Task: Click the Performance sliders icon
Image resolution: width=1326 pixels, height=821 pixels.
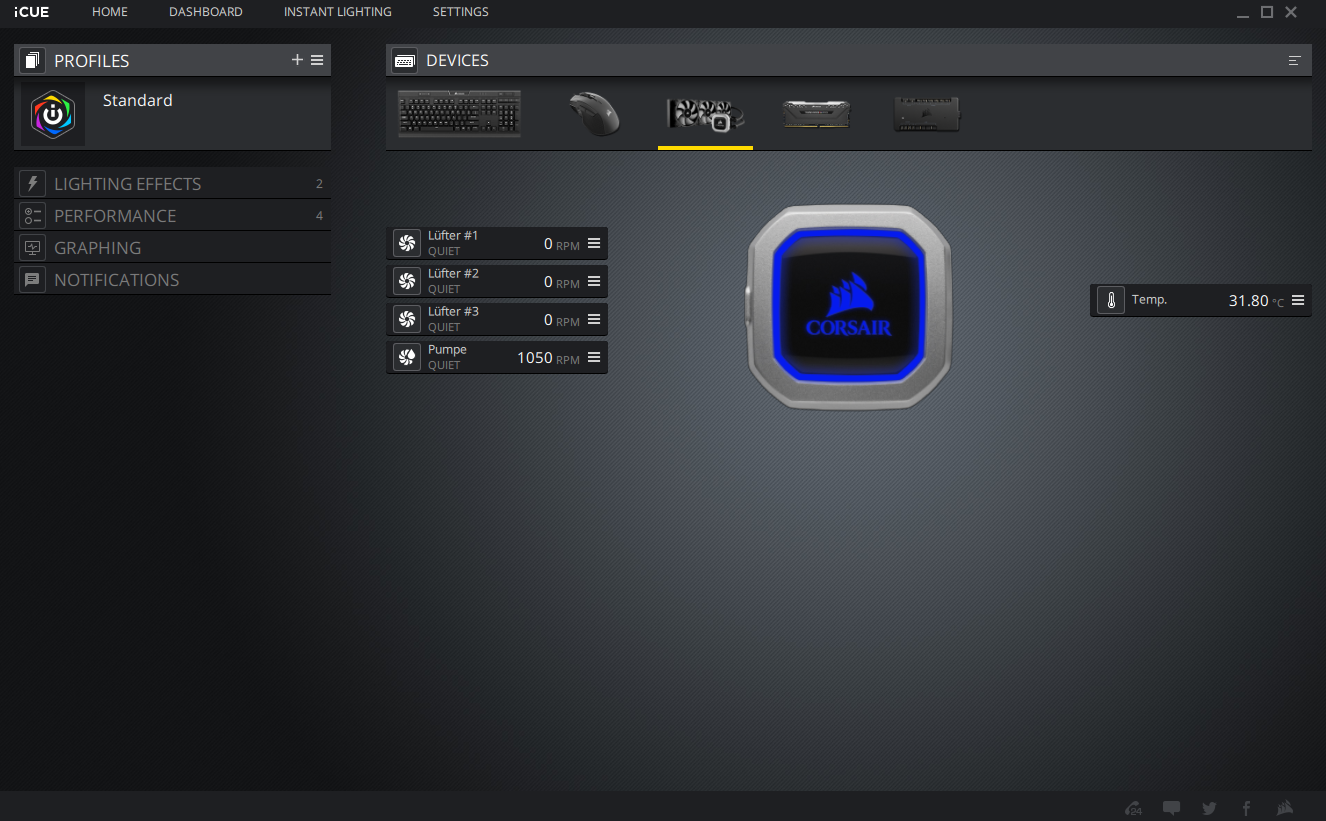Action: click(33, 216)
